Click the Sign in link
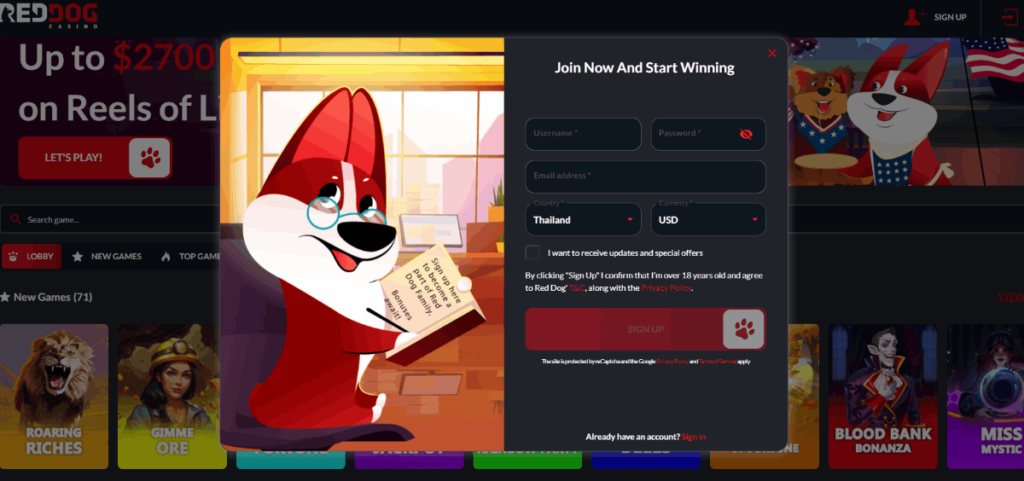 (693, 437)
